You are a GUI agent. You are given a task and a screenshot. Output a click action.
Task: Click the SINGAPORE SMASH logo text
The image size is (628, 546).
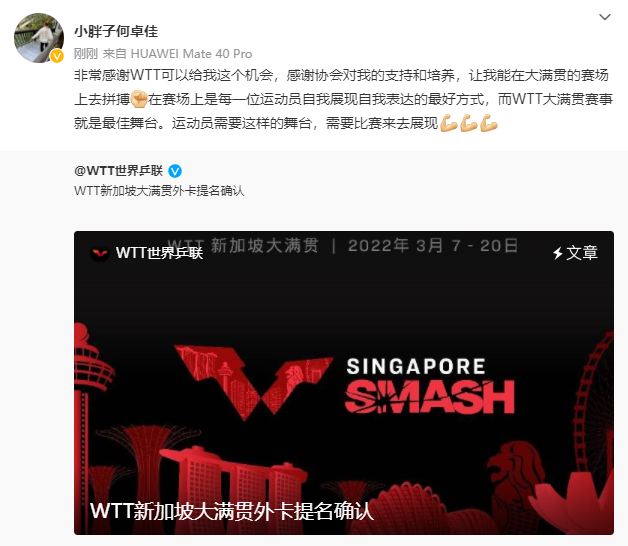pos(430,385)
